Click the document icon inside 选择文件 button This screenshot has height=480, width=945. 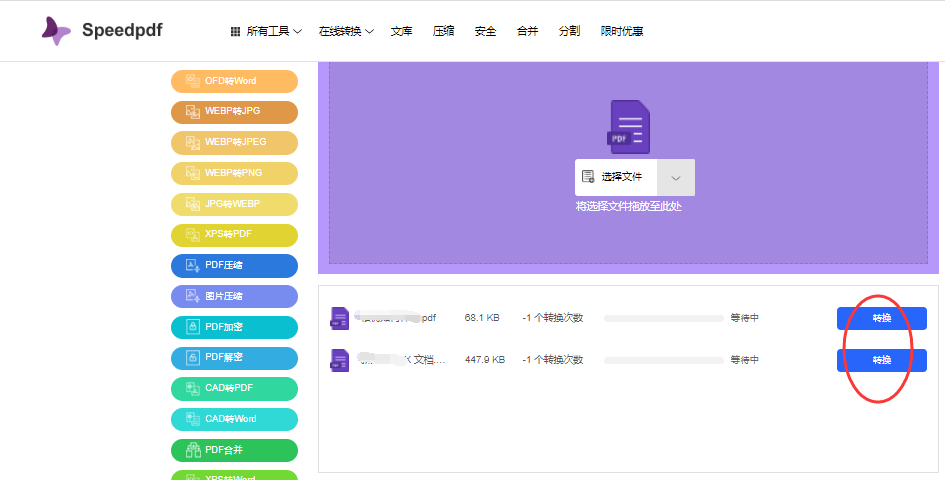coord(588,177)
